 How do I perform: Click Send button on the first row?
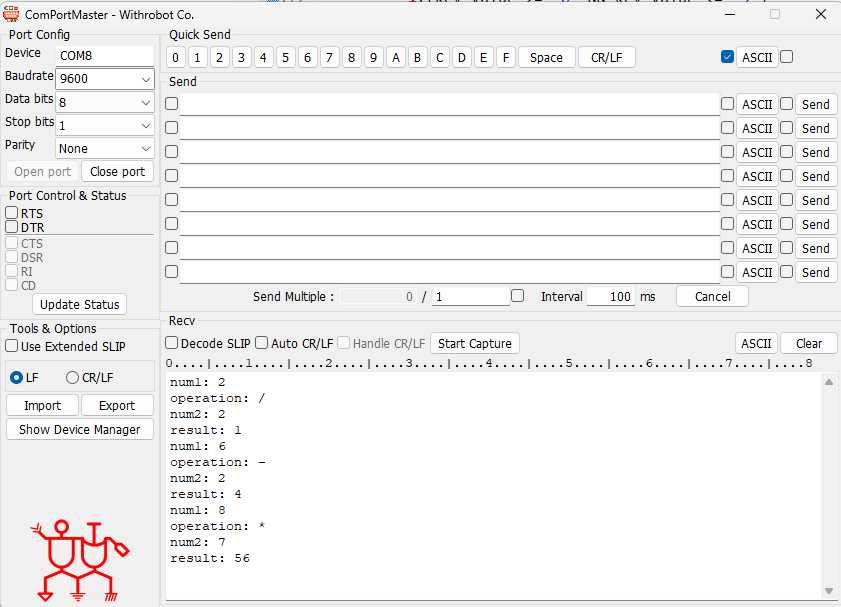[816, 105]
